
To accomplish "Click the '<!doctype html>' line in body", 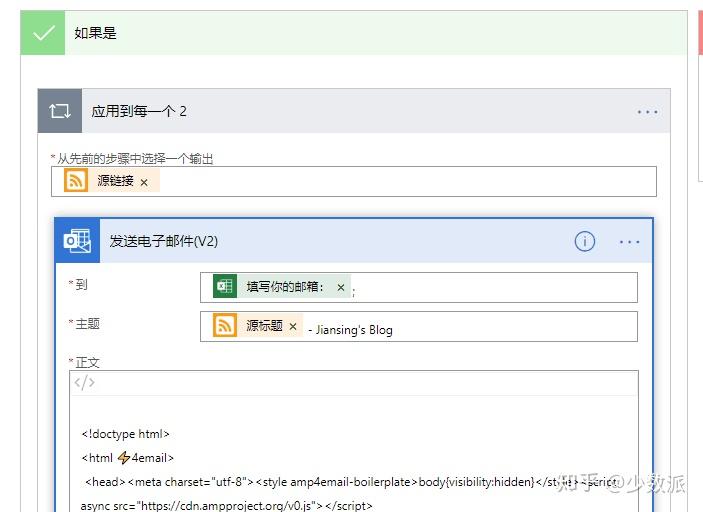I will pyautogui.click(x=126, y=434).
